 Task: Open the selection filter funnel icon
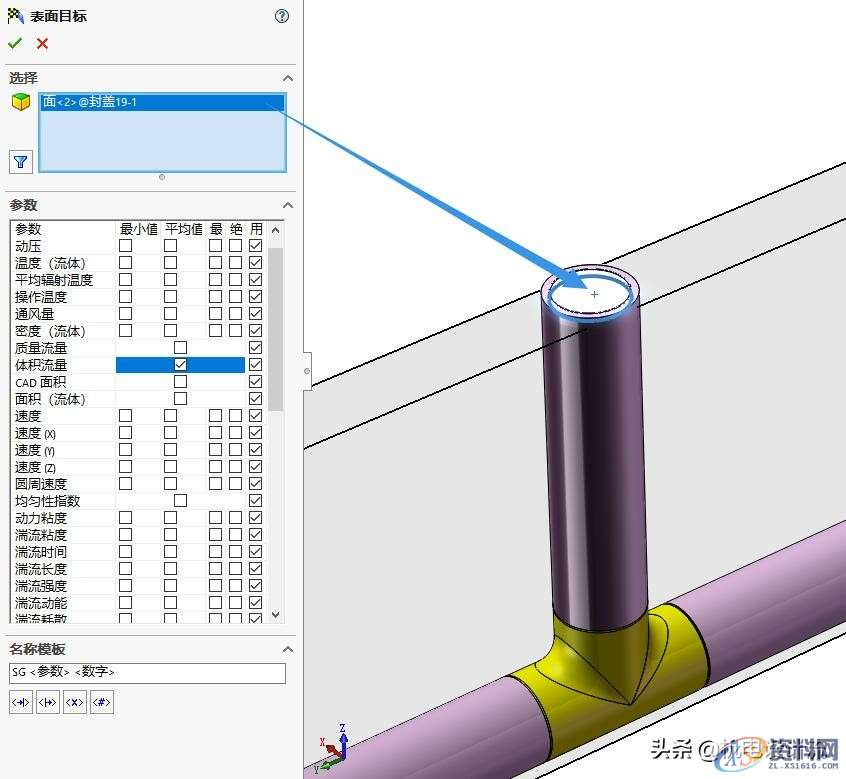coord(19,161)
